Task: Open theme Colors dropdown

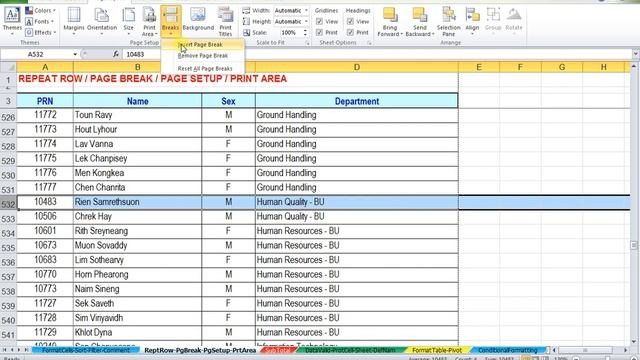Action: (x=40, y=11)
